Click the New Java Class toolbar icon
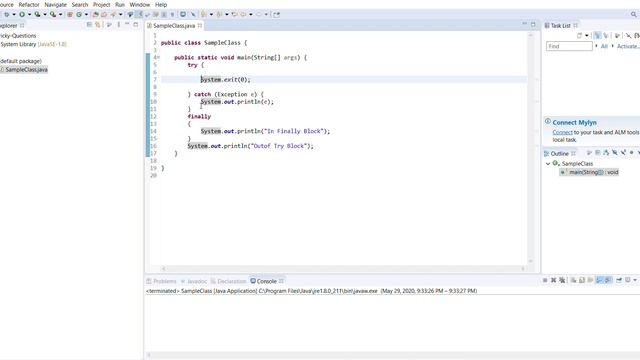The height and width of the screenshot is (360, 640). [x=79, y=14]
